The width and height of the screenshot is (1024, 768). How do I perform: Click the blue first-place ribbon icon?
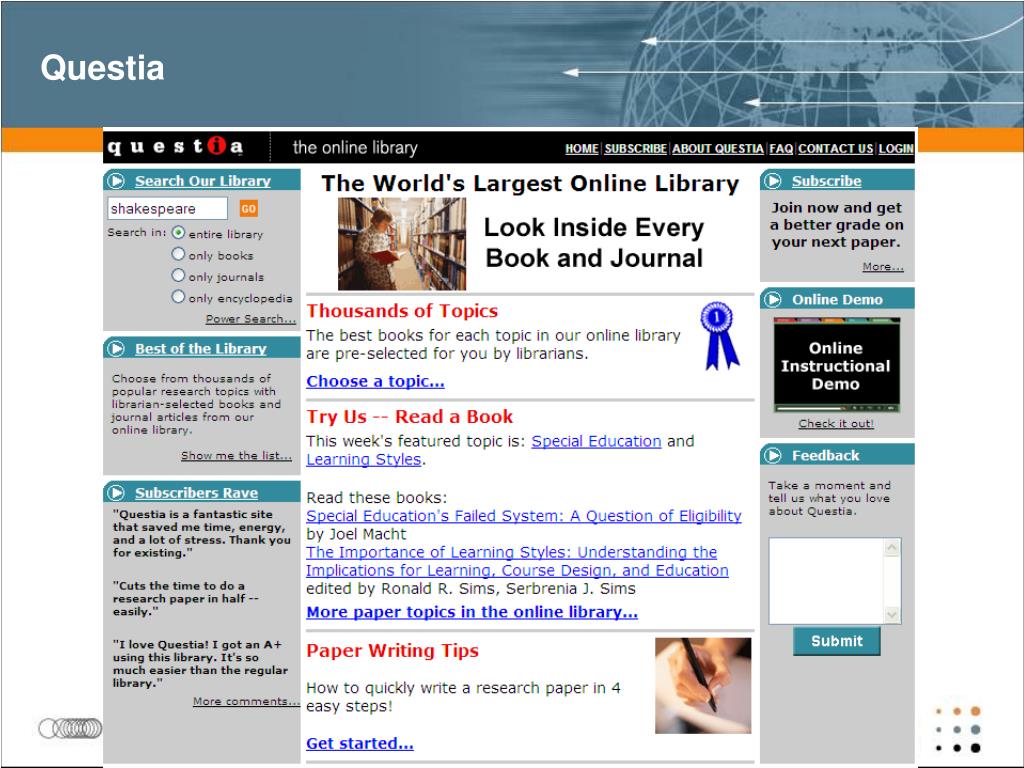point(719,336)
